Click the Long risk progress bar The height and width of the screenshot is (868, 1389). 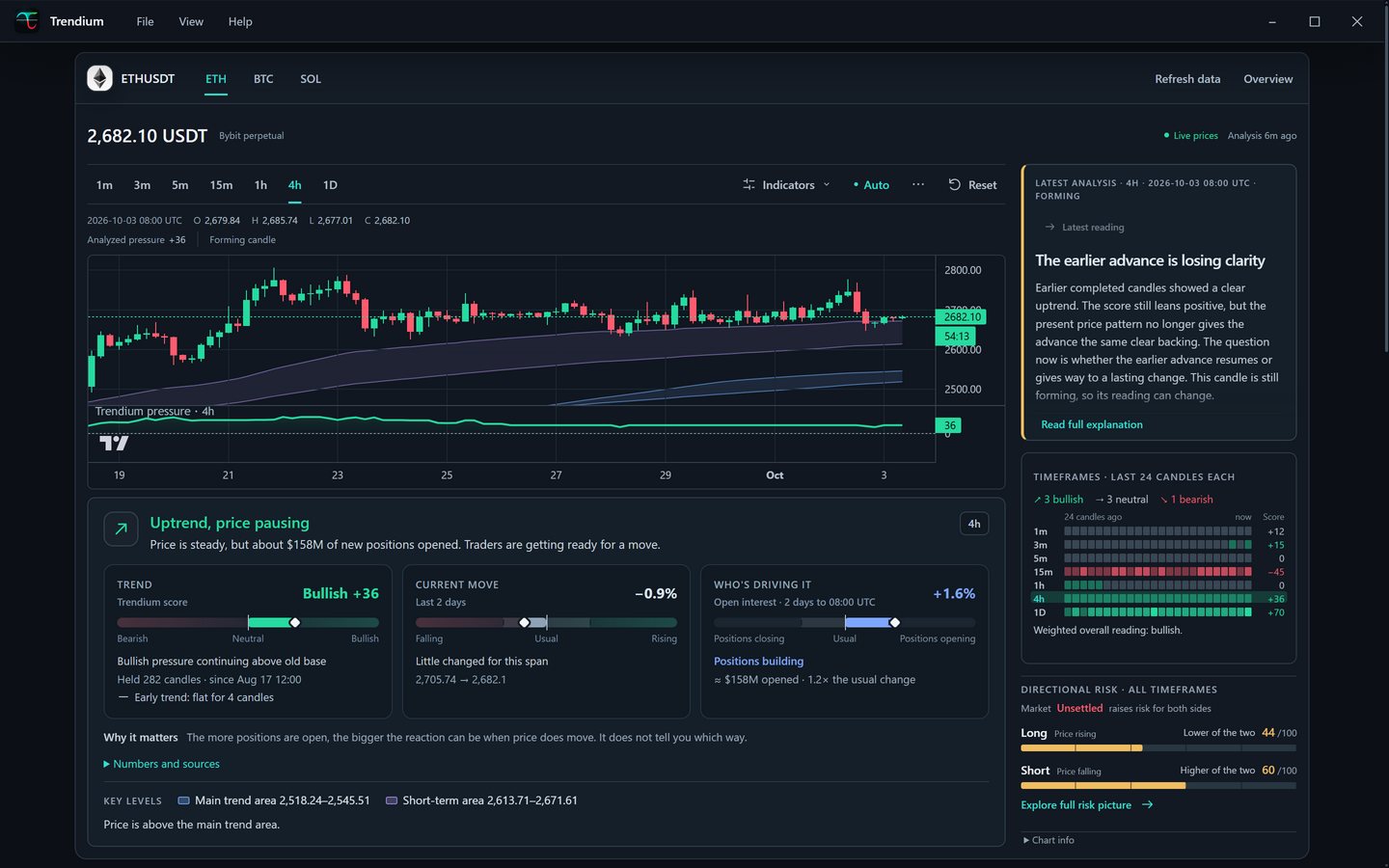click(x=1158, y=747)
